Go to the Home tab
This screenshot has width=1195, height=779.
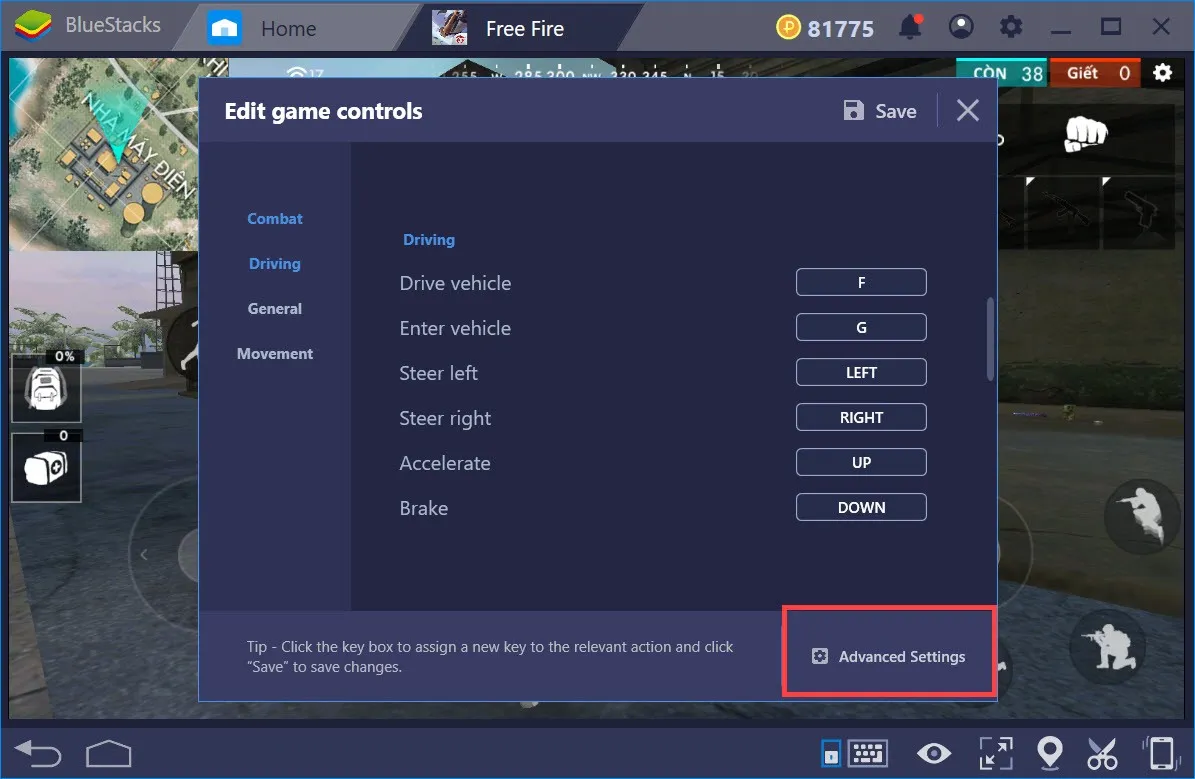click(x=290, y=27)
